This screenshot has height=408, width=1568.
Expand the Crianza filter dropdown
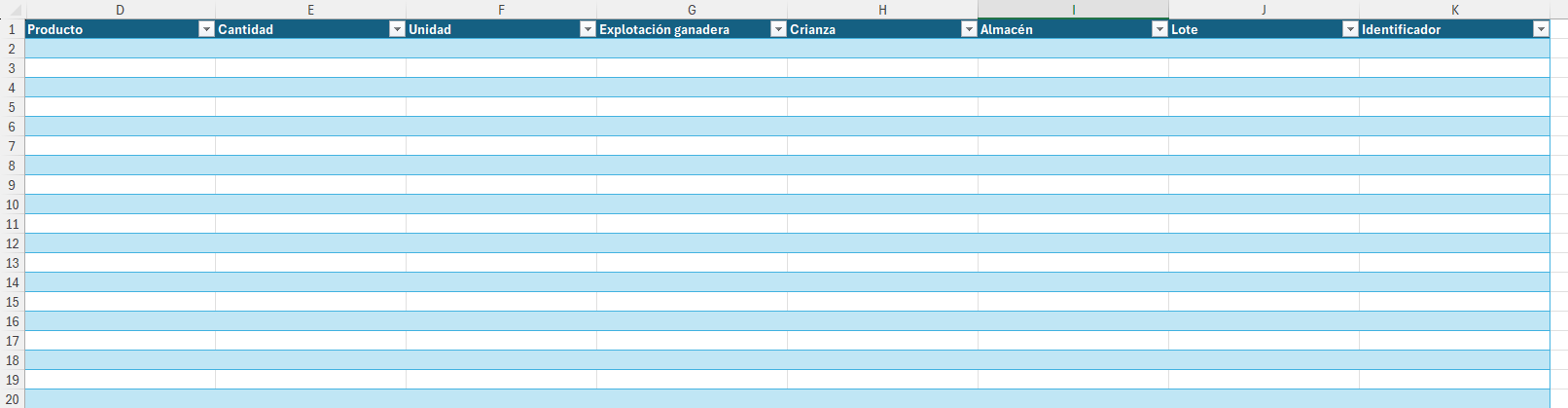click(969, 29)
